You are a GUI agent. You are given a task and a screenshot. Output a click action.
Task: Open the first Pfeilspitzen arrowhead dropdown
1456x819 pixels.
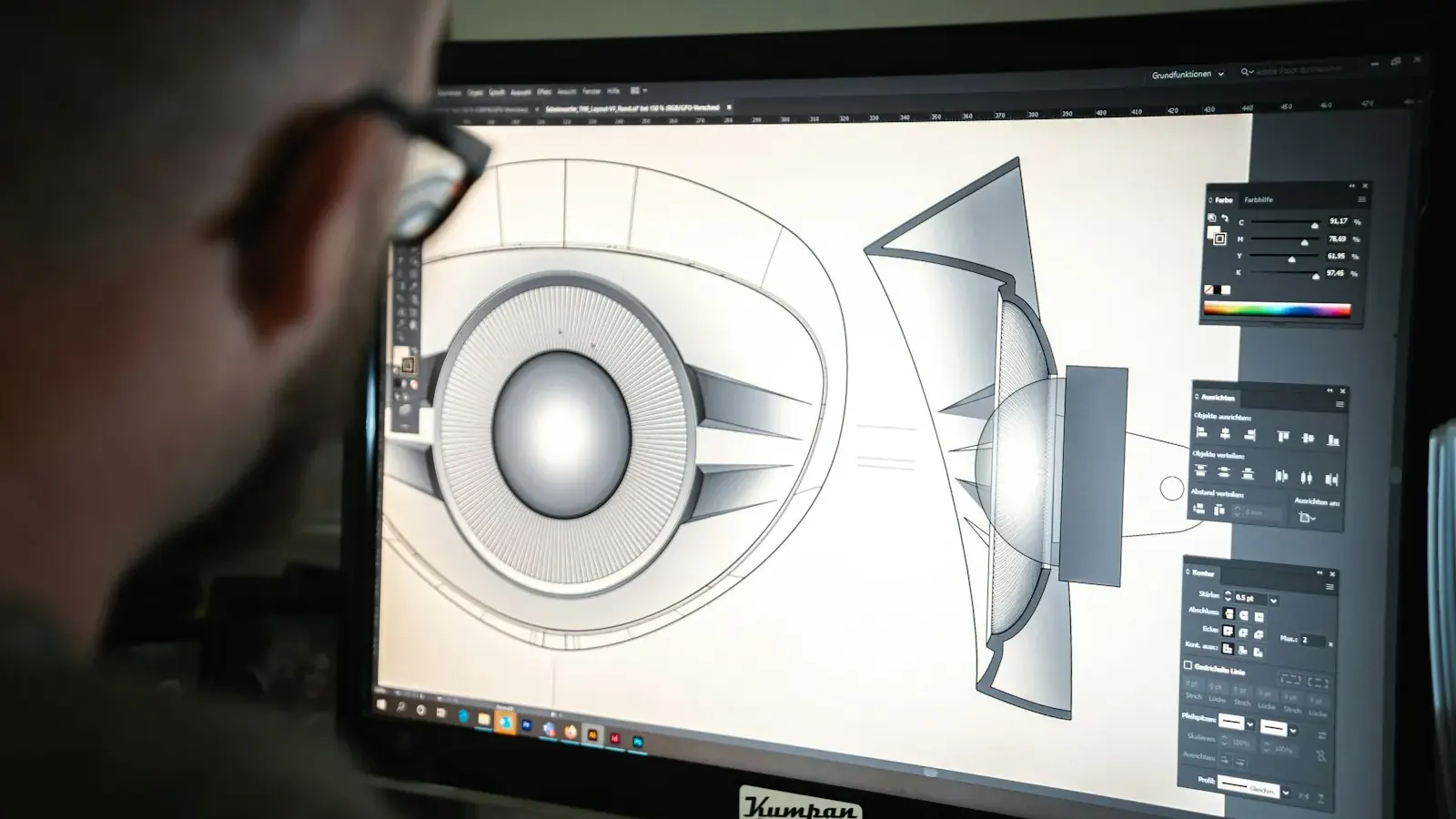pos(1249,724)
